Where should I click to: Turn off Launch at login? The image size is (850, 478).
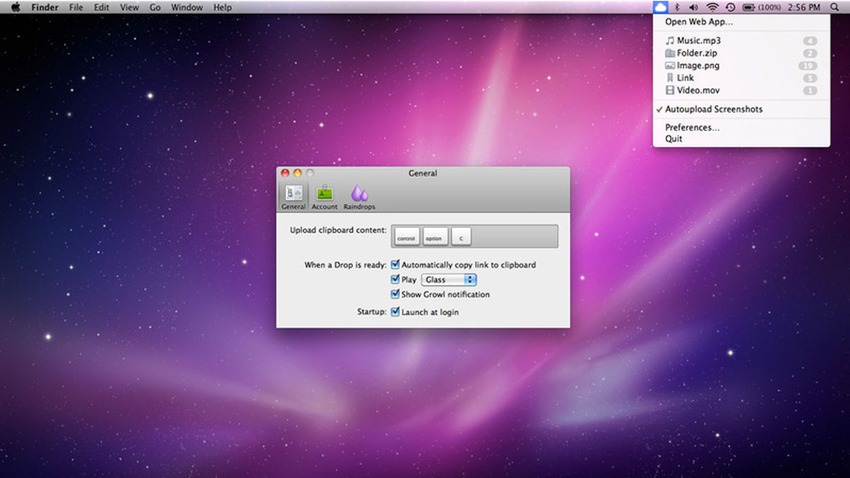point(396,312)
